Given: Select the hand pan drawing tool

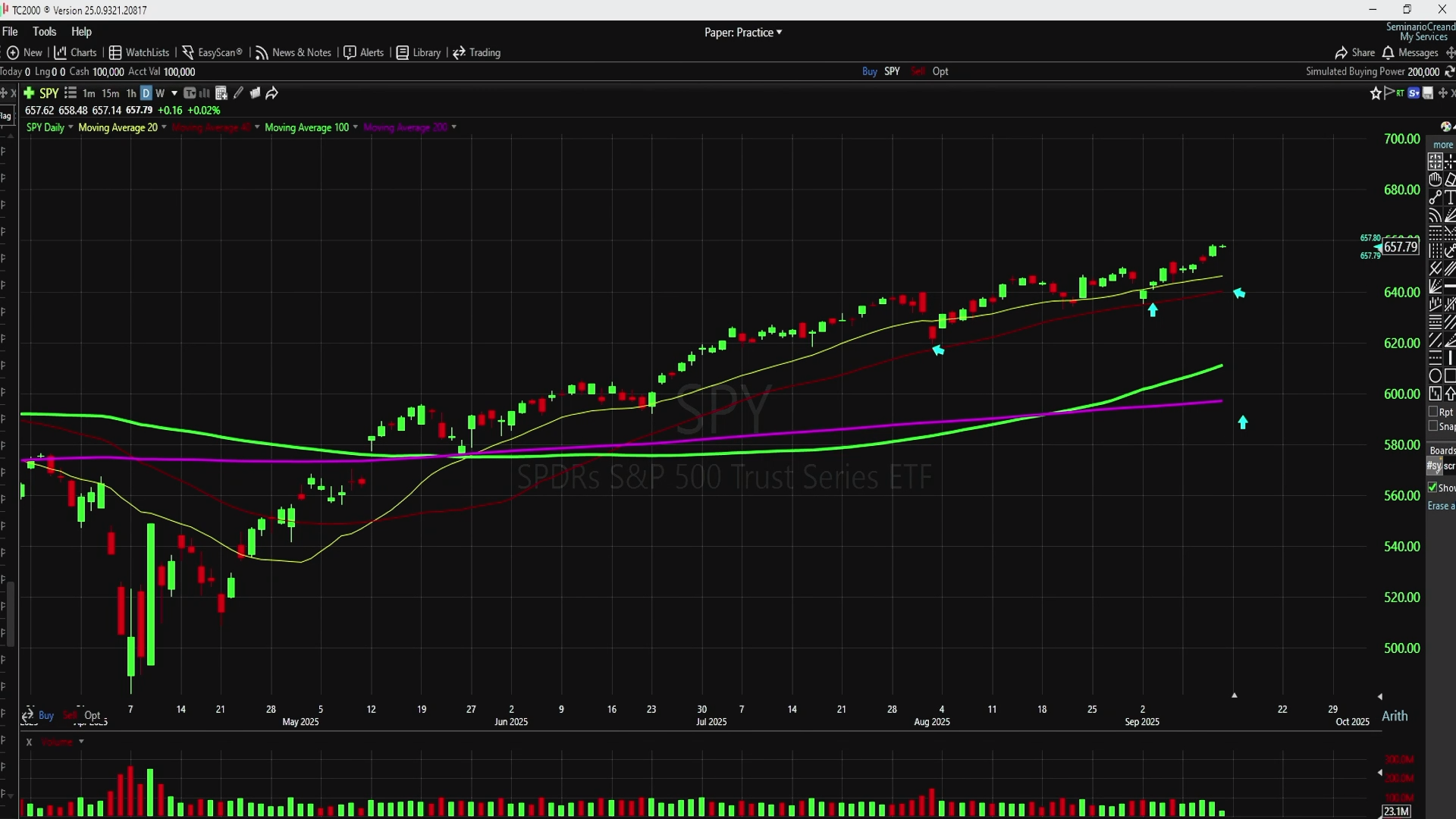Looking at the screenshot, I should [1435, 180].
